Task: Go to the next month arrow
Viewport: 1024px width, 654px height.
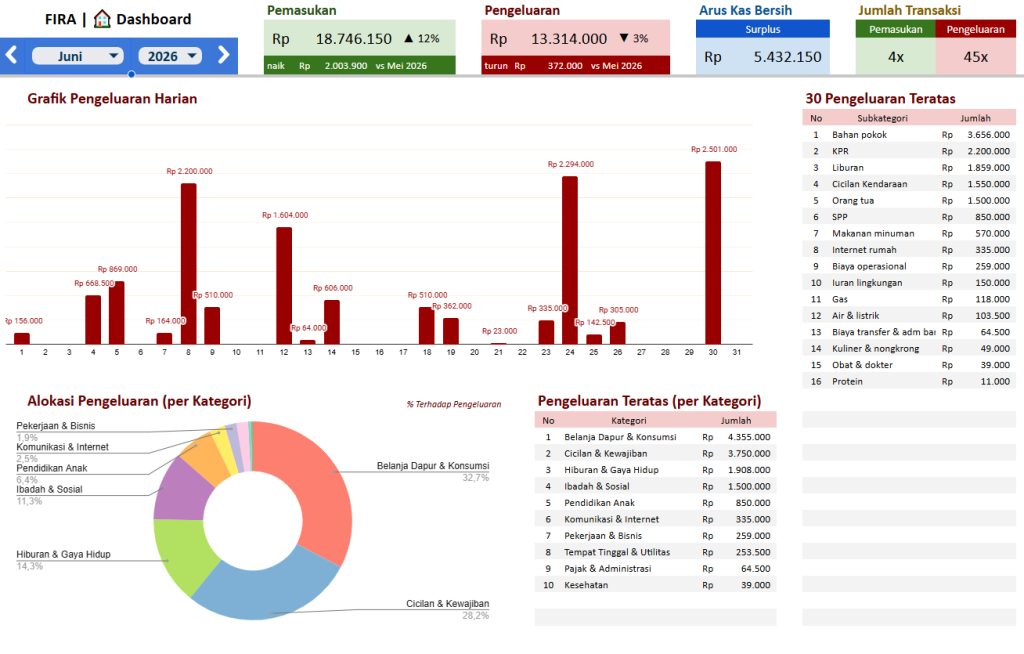Action: click(223, 55)
